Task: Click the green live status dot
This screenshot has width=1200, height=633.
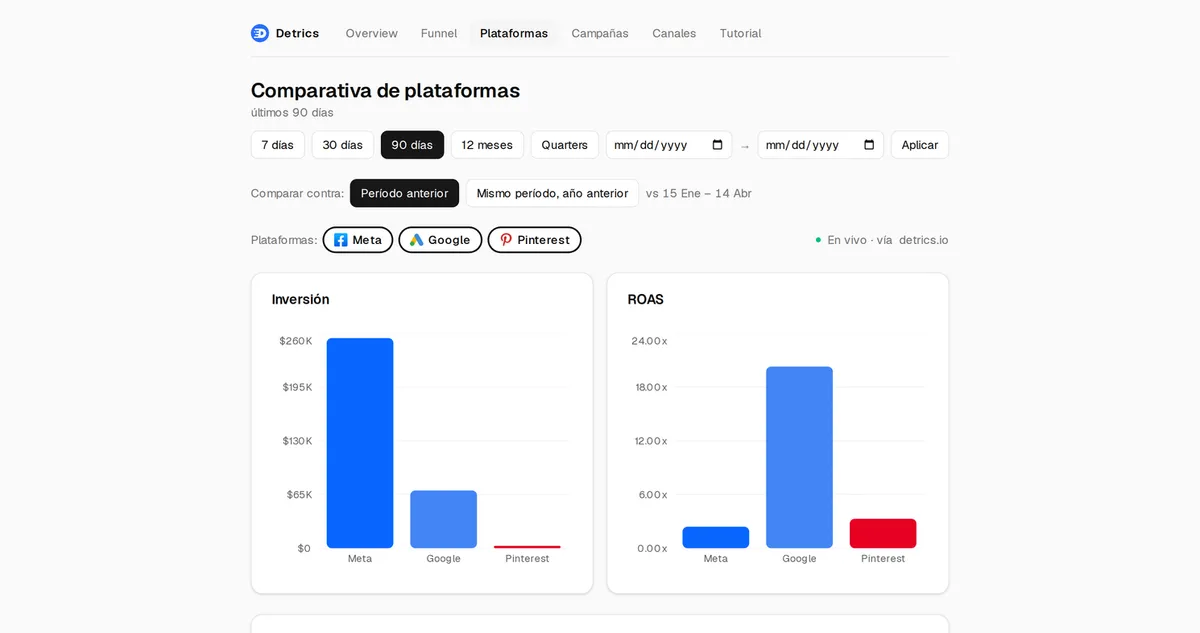Action: 818,240
